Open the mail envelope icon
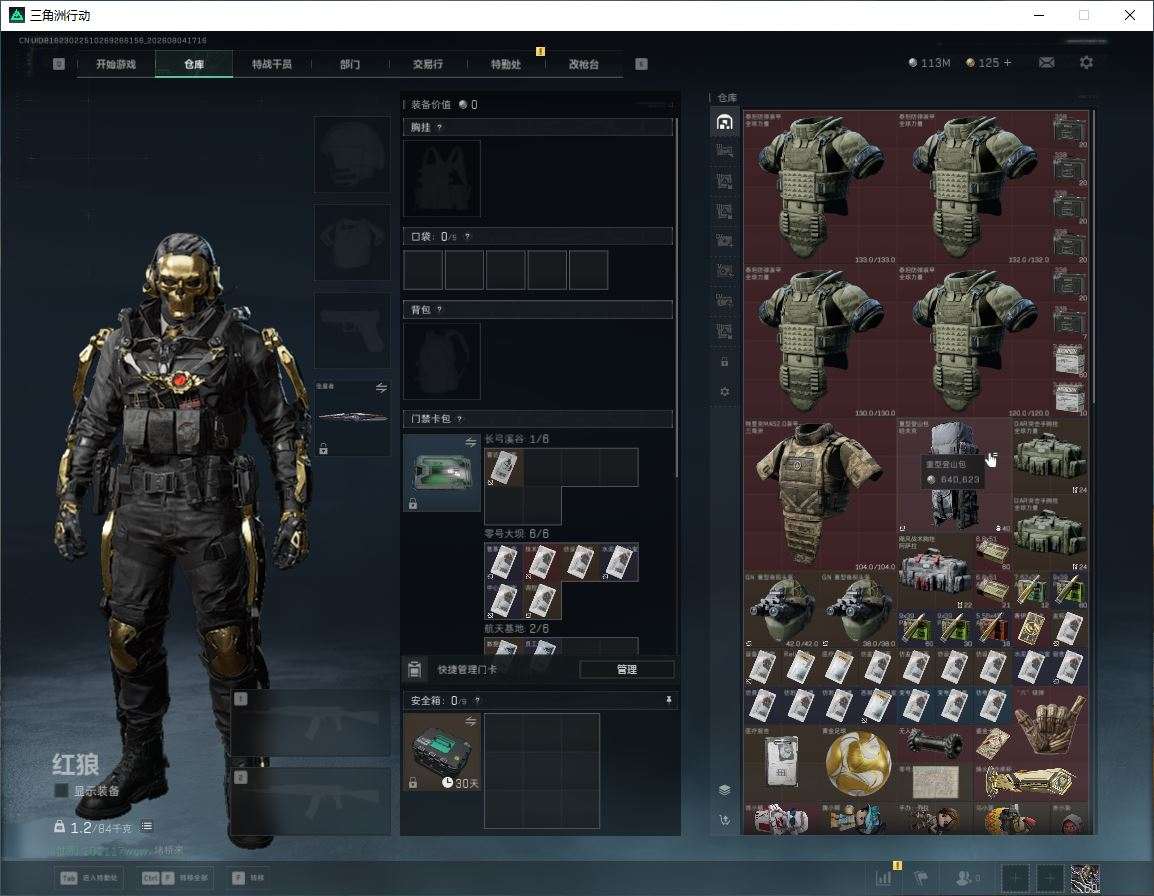Screen dimensions: 1154x896 click(x=1047, y=63)
